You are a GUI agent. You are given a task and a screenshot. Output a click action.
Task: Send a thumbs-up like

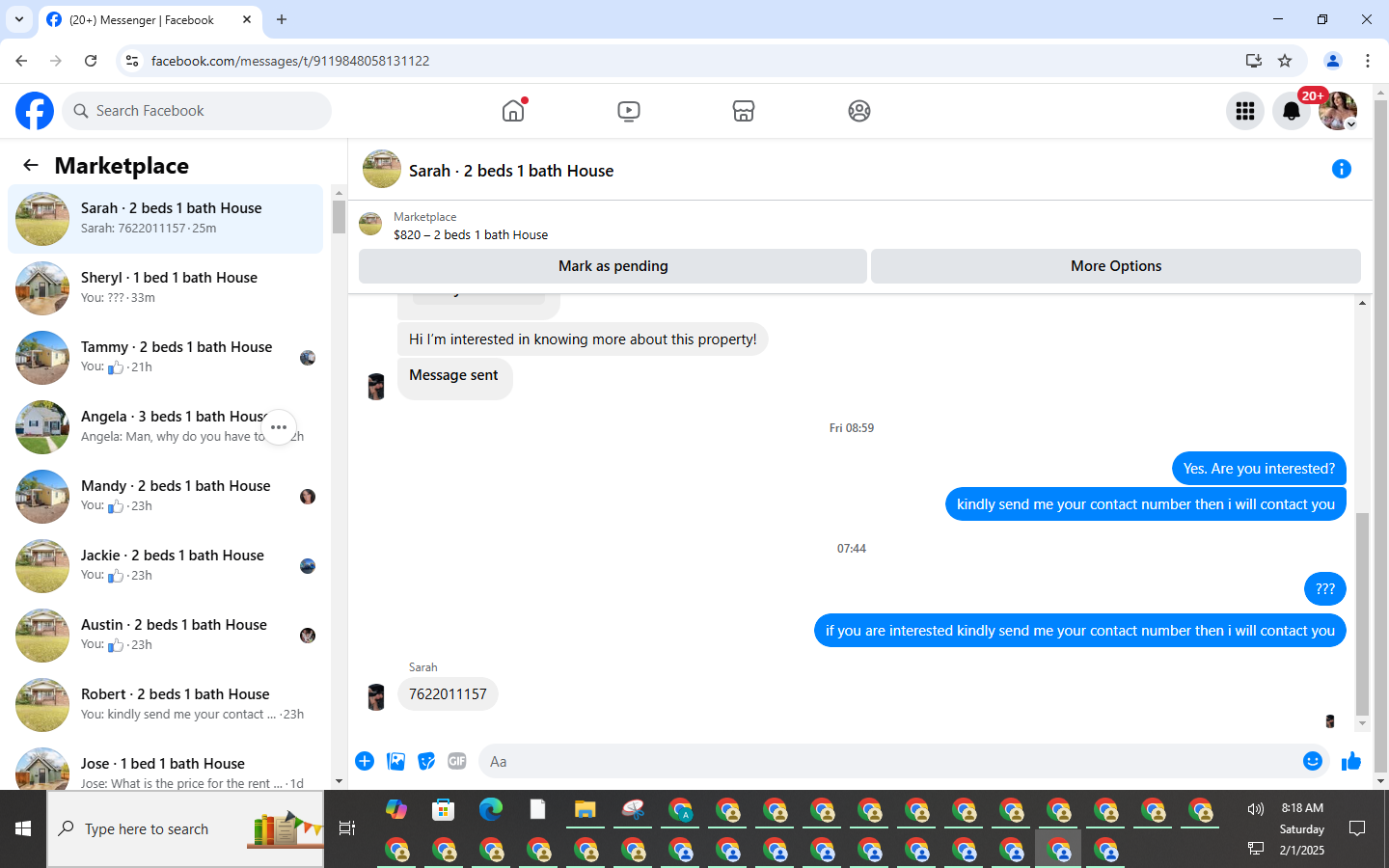[x=1351, y=761]
